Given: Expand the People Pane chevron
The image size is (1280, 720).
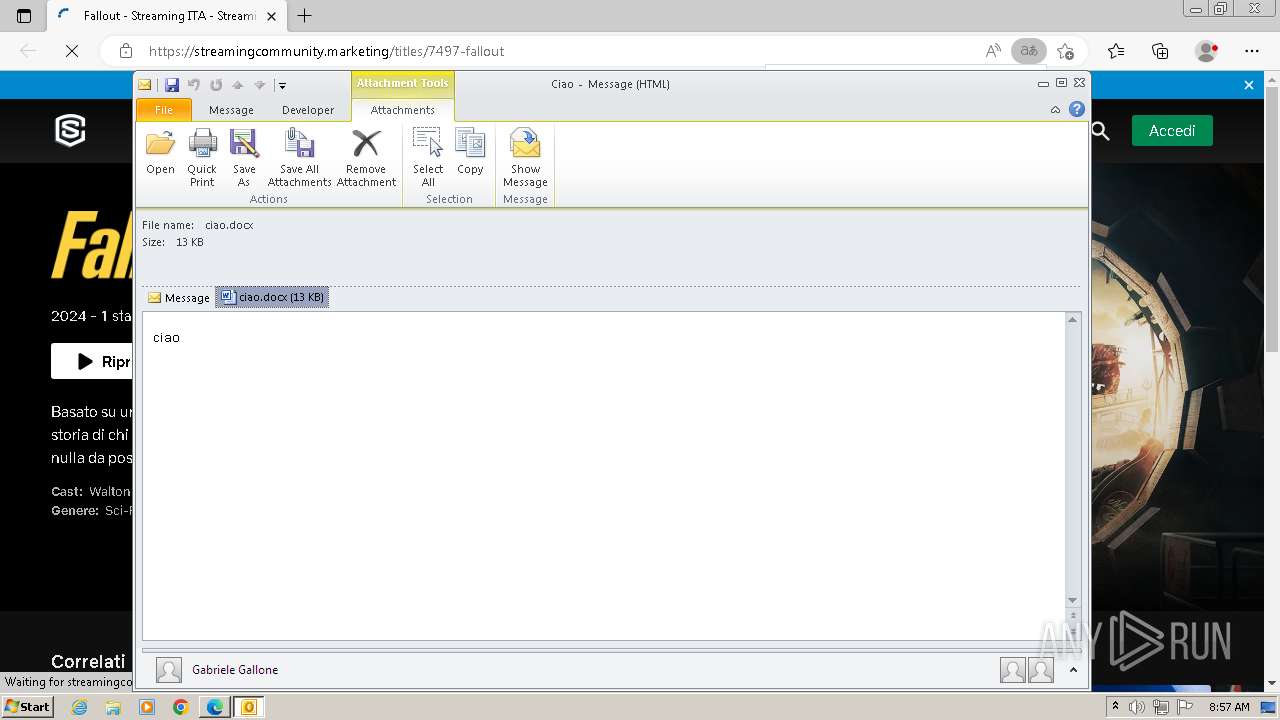Looking at the screenshot, I should (1072, 670).
